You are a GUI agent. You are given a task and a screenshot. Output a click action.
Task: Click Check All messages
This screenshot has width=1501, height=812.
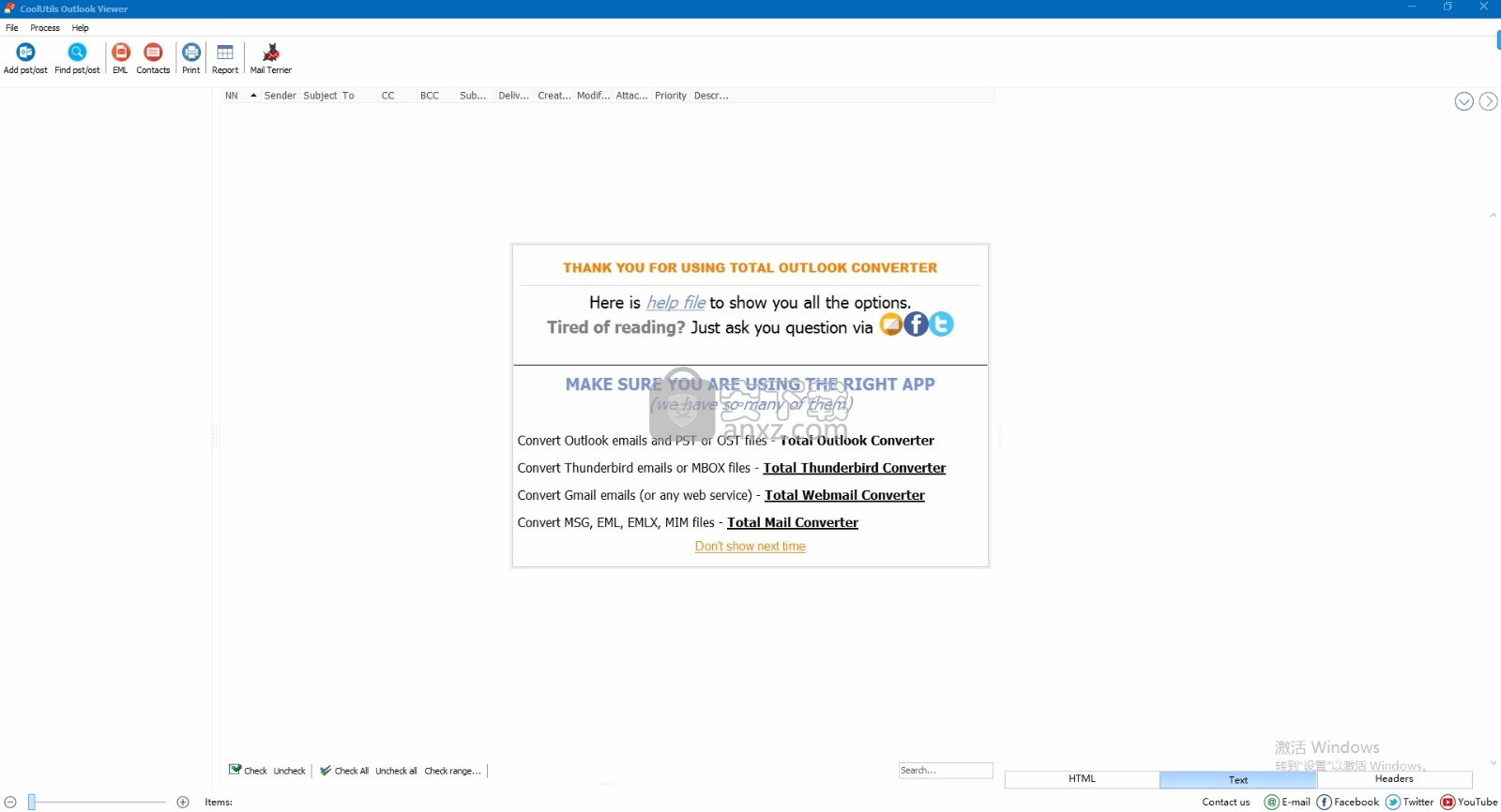pyautogui.click(x=343, y=771)
